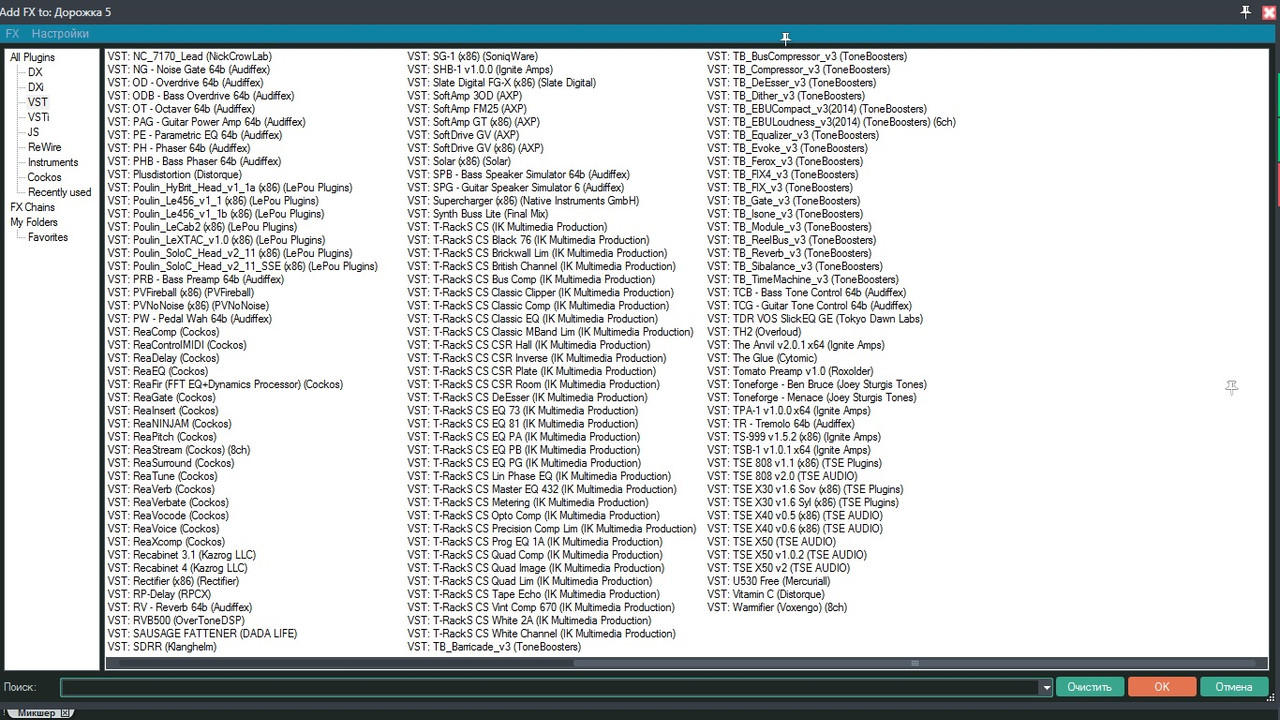Select VST: Supercharger (x86) Native Instruments
The height and width of the screenshot is (720, 1280).
tap(524, 200)
